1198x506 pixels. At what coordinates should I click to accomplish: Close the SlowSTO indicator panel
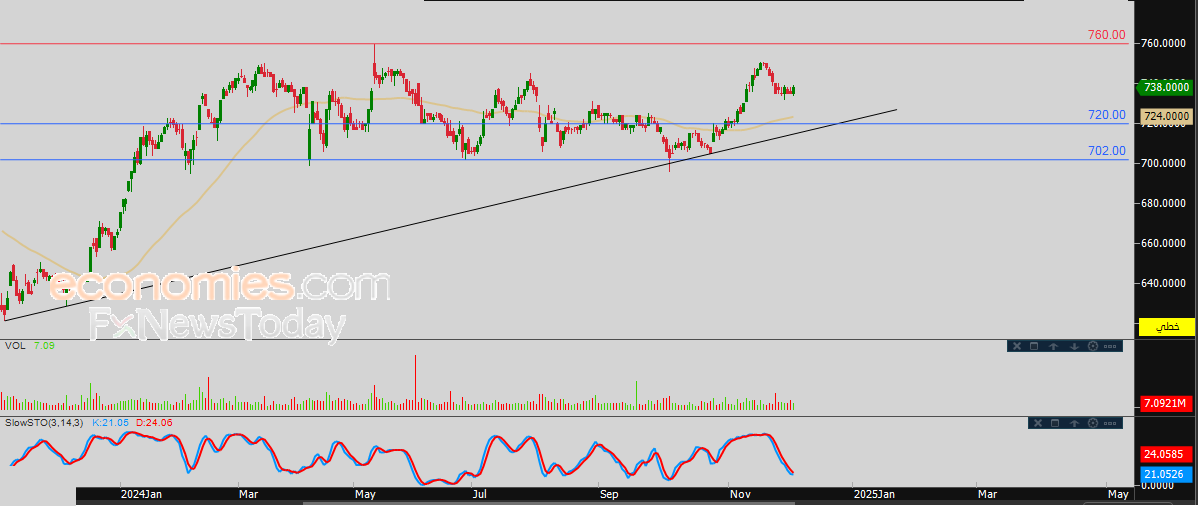1037,423
